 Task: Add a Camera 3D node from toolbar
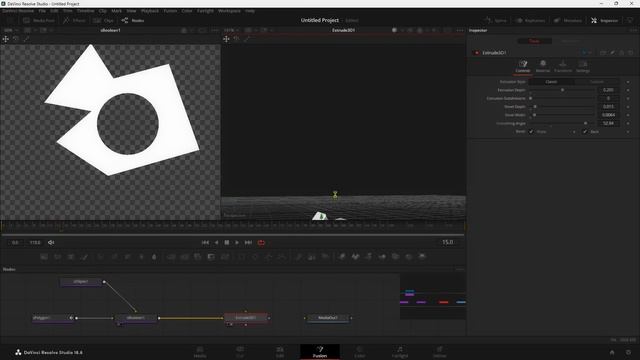click(x=396, y=257)
